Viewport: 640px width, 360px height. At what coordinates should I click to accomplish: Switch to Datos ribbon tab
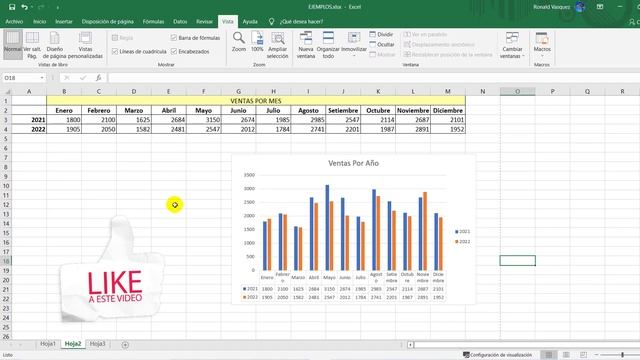pyautogui.click(x=180, y=22)
